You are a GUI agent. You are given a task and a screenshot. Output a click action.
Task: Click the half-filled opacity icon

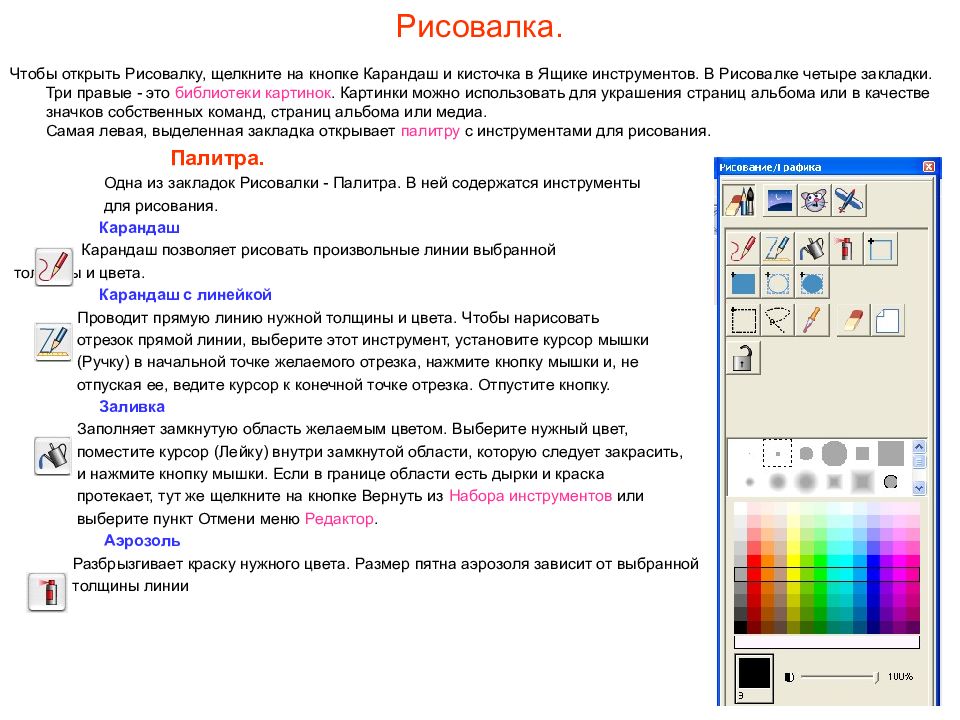click(x=789, y=677)
